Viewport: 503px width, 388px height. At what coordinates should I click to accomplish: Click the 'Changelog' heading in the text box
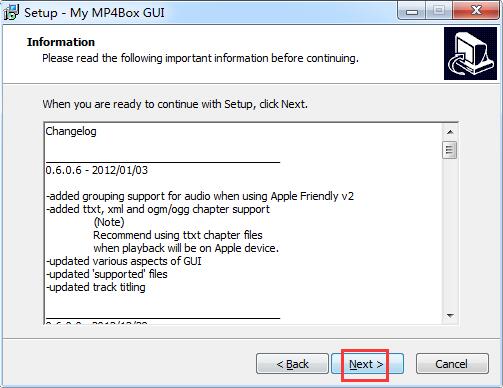[x=71, y=131]
